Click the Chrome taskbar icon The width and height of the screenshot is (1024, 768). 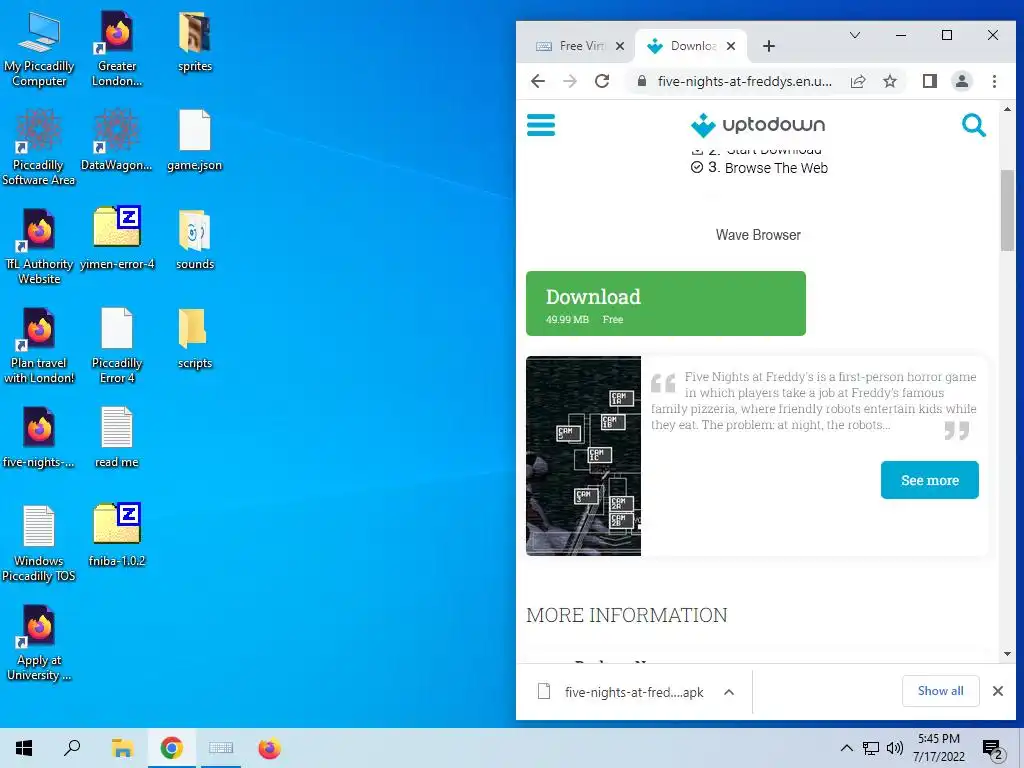click(x=171, y=748)
